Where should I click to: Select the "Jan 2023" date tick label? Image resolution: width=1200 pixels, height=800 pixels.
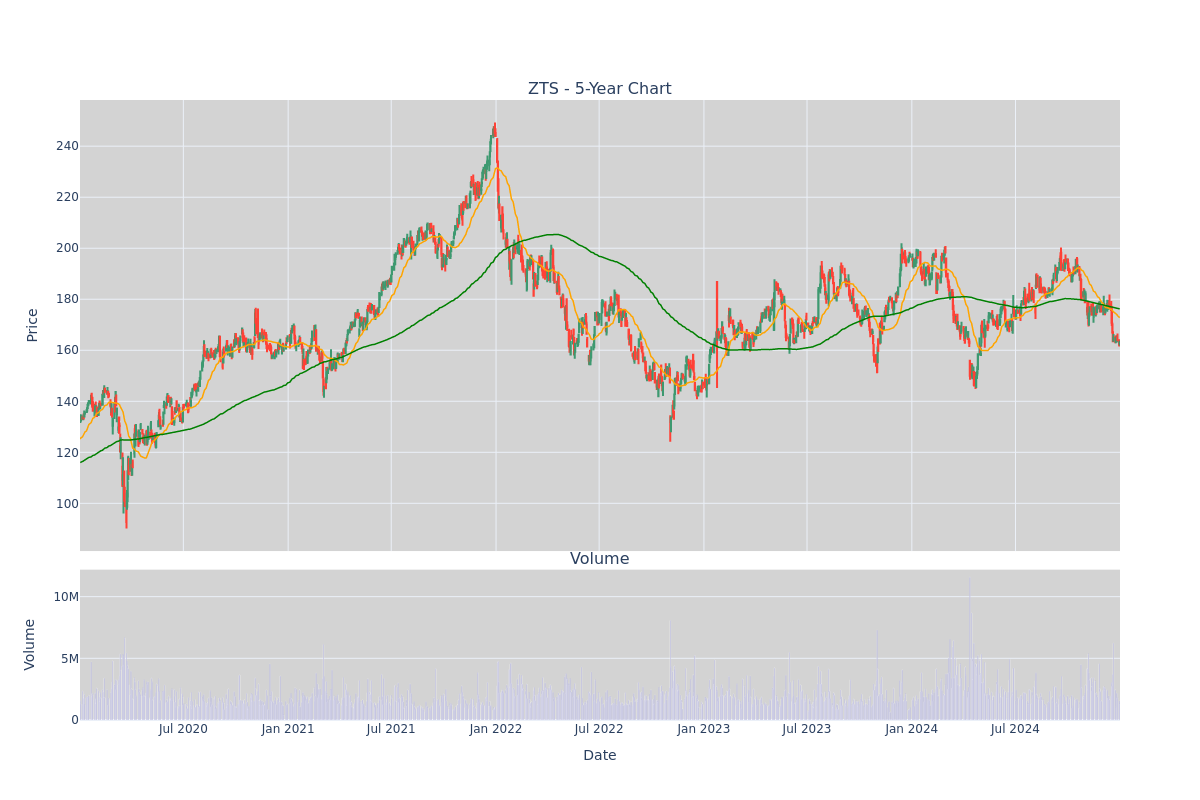pos(704,729)
